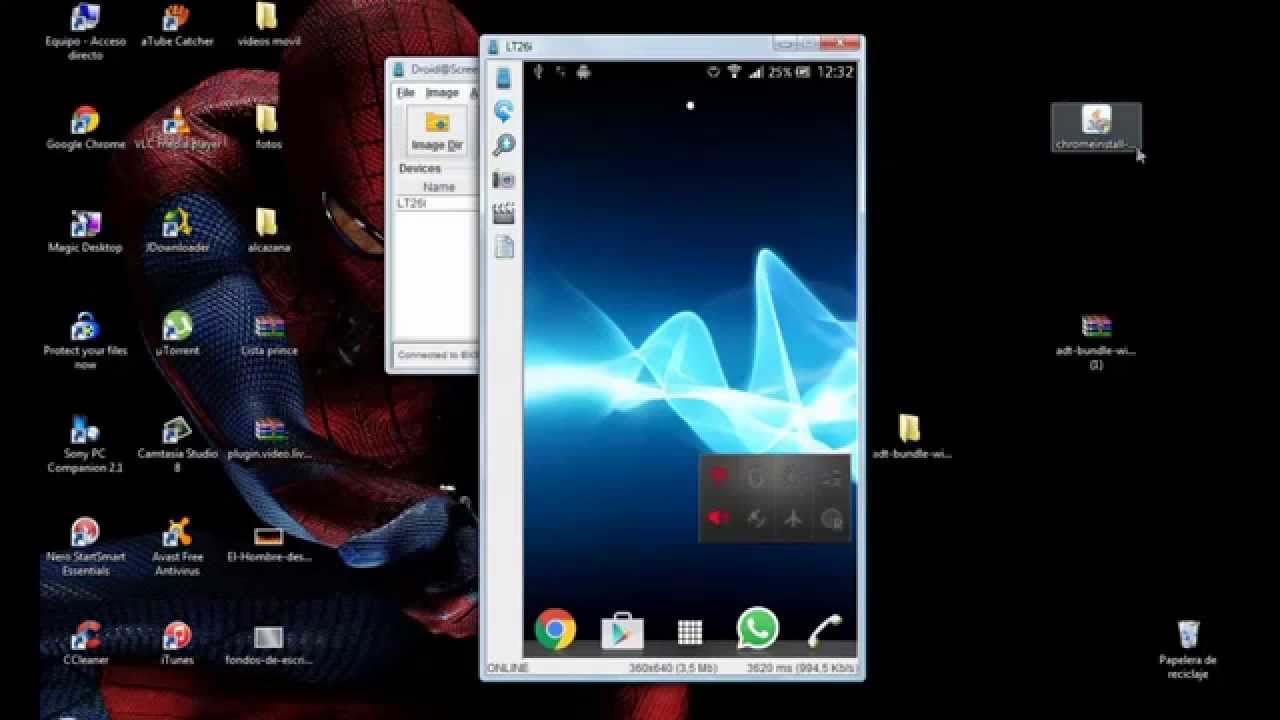
Task: Tap the Wi-Fi signal icon in phone status bar
Action: (x=734, y=72)
